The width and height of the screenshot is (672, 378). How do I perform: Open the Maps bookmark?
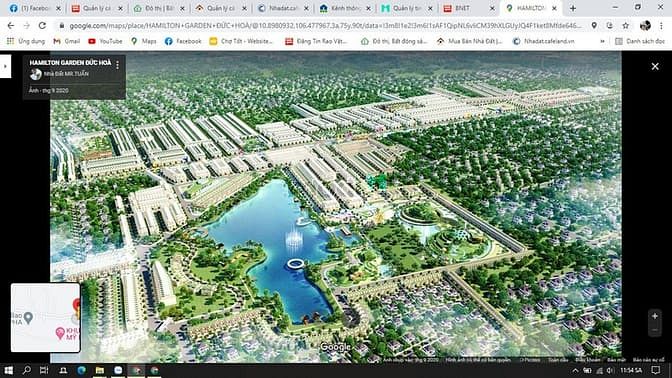[x=144, y=41]
